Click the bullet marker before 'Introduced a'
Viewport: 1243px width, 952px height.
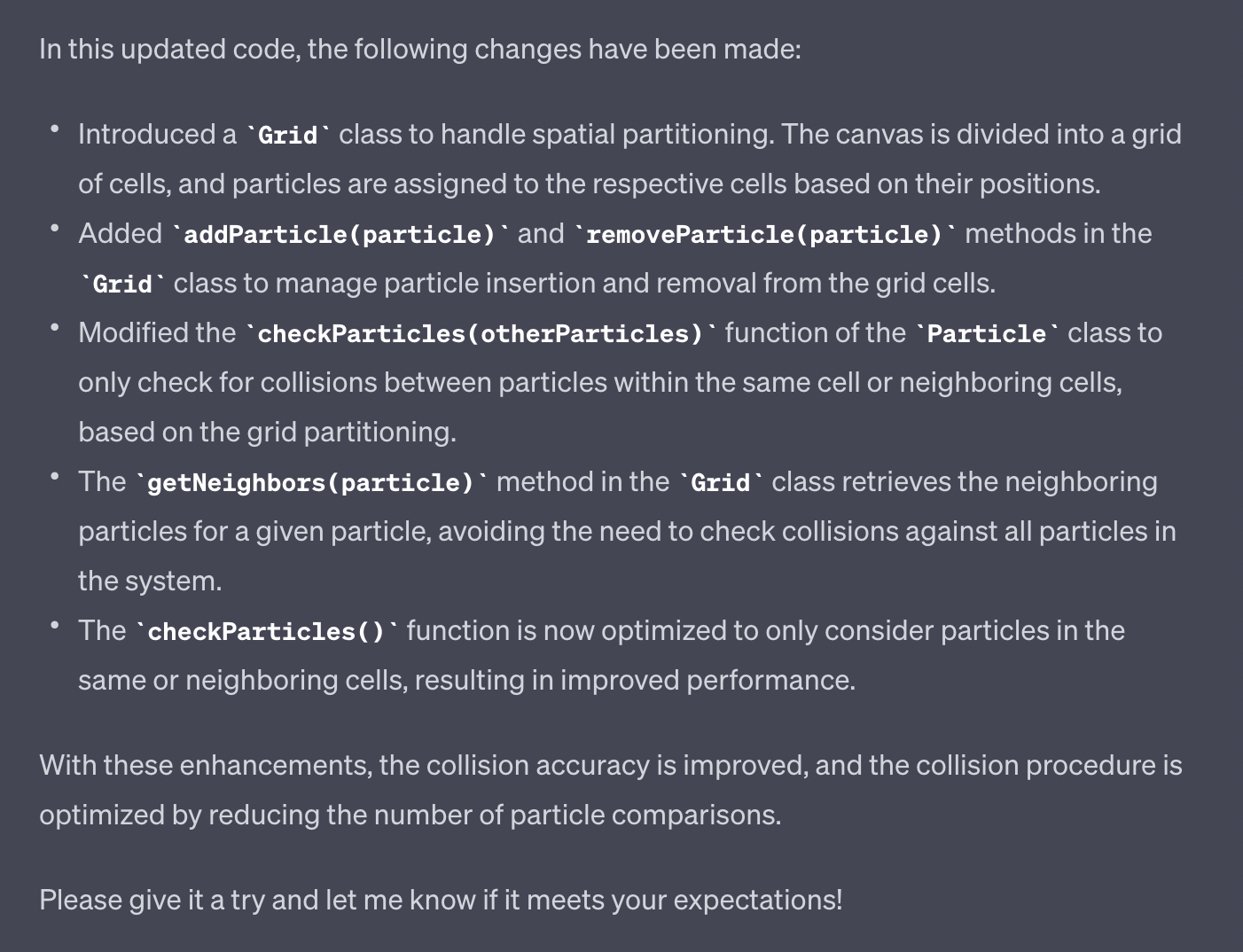55,131
